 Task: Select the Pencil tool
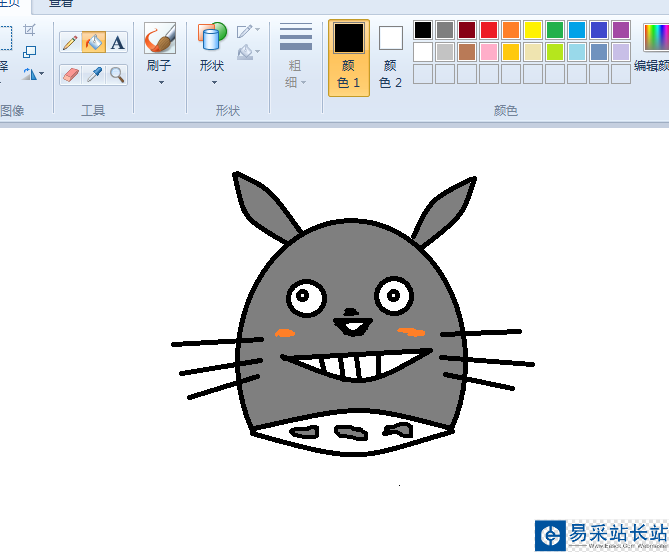click(x=70, y=42)
